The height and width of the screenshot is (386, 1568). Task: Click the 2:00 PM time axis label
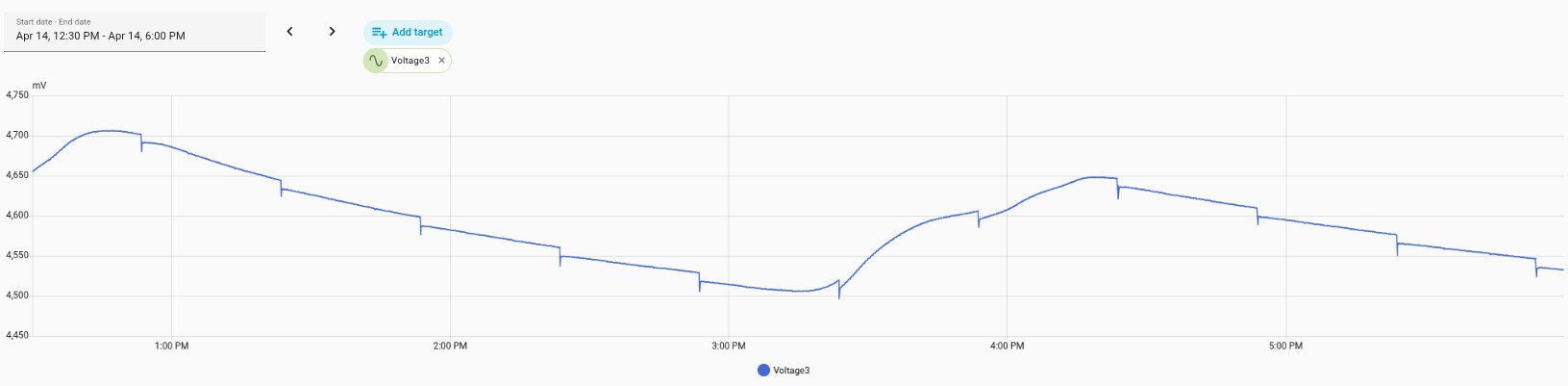[450, 347]
